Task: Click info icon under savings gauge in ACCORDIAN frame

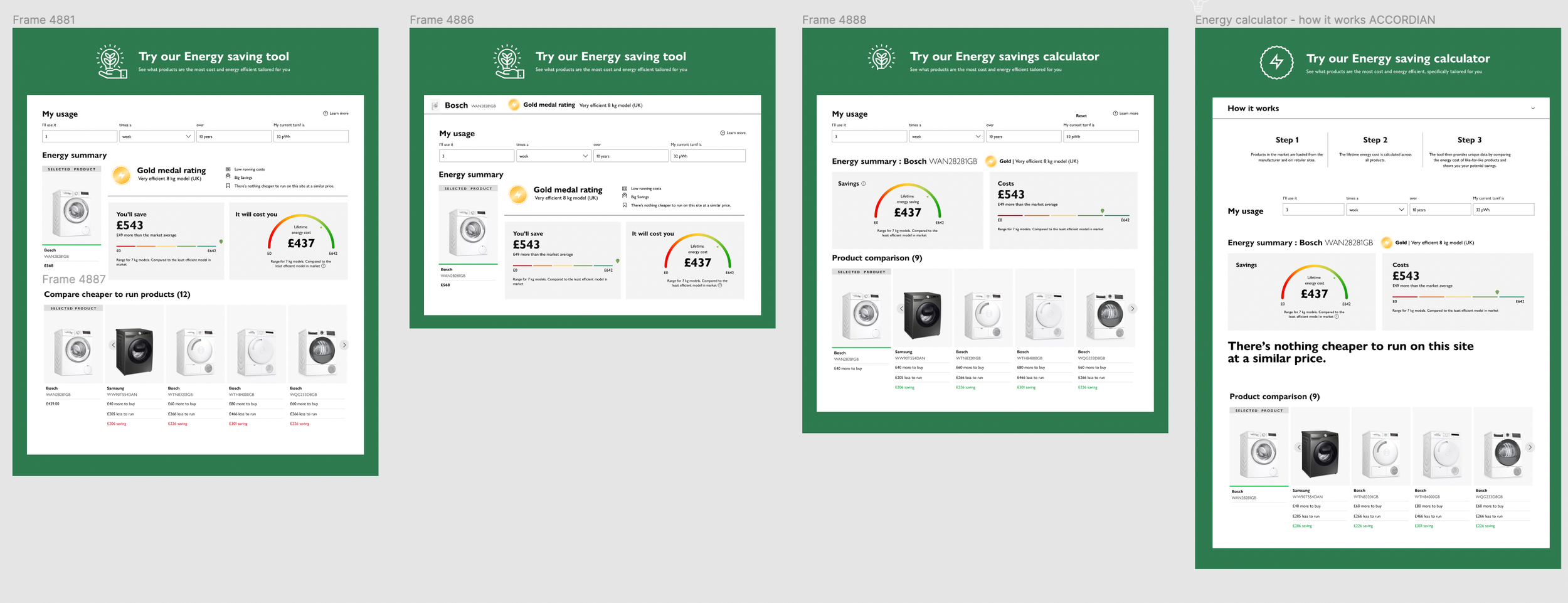Action: pyautogui.click(x=1337, y=317)
